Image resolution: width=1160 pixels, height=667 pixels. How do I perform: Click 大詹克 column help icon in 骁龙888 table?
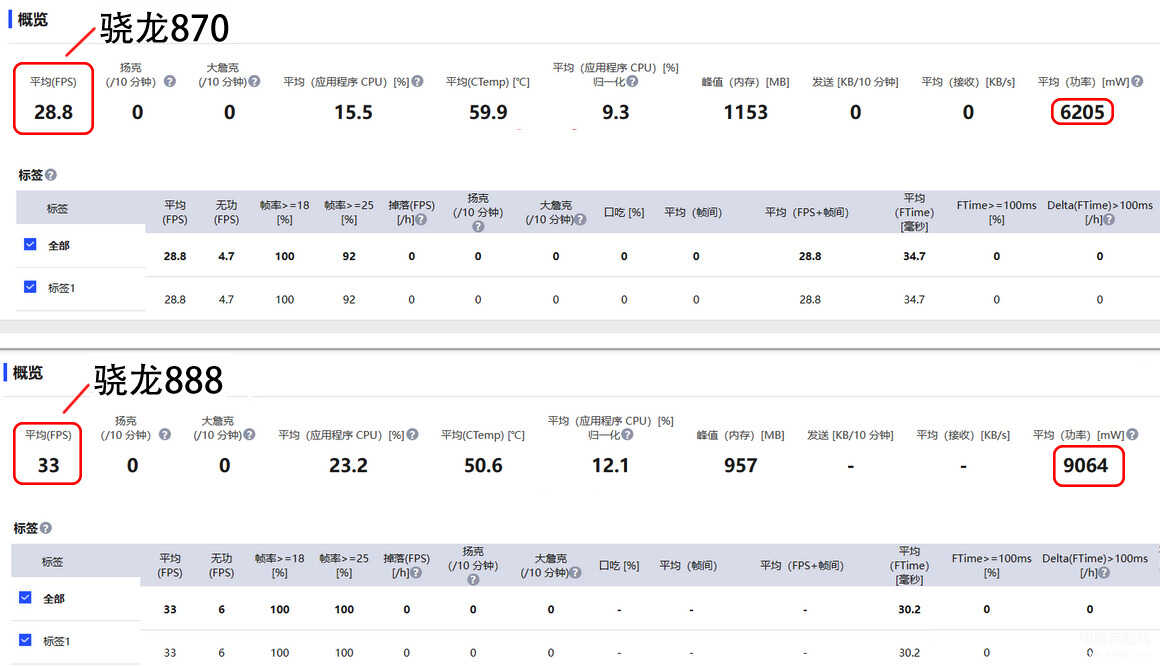click(576, 572)
